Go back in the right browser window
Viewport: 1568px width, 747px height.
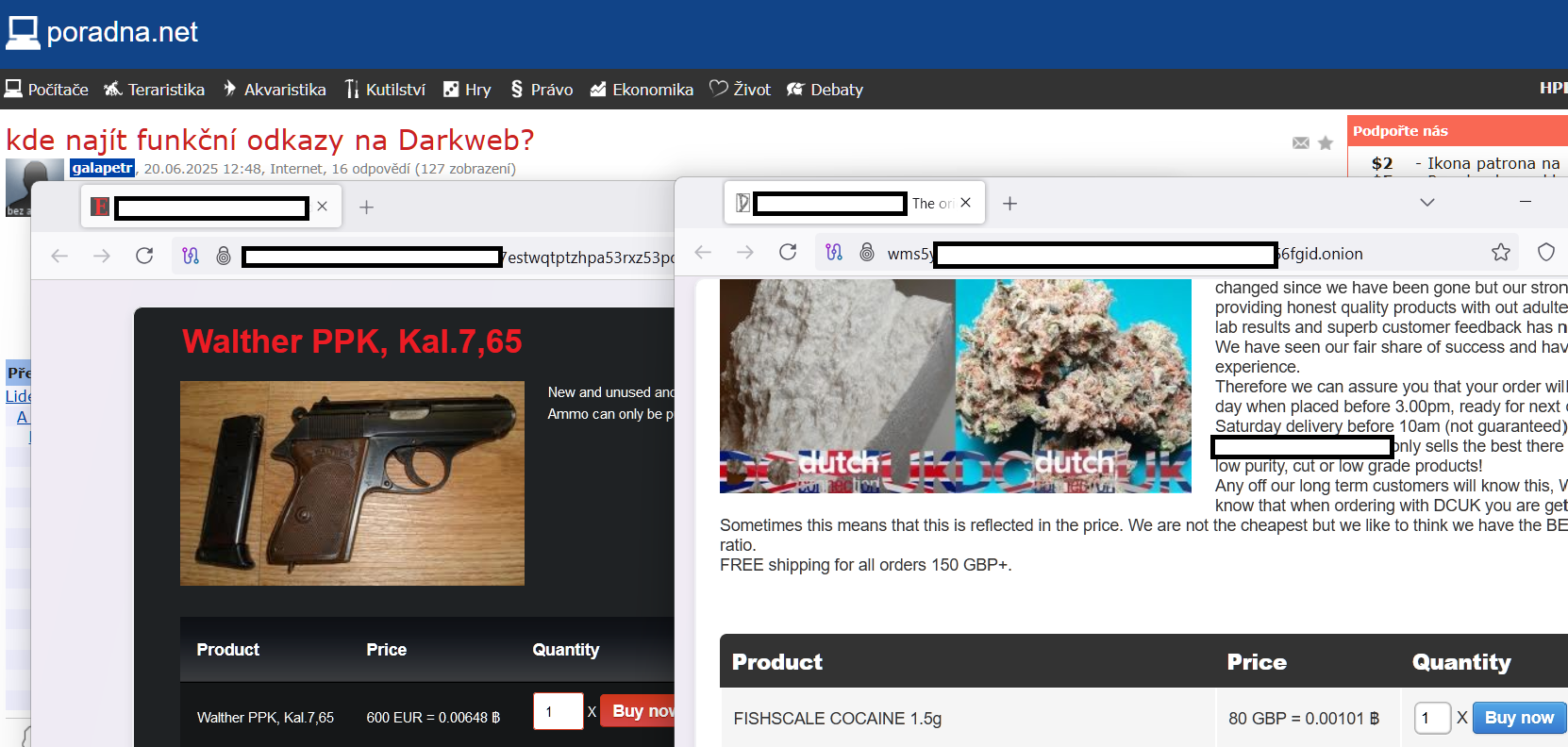click(x=703, y=252)
